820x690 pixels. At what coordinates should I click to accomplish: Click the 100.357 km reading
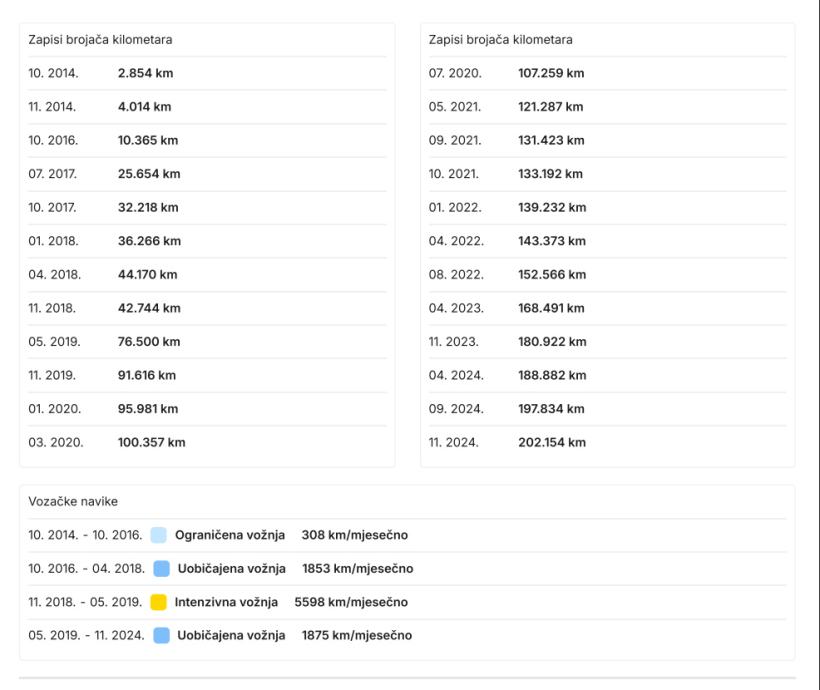(x=151, y=442)
